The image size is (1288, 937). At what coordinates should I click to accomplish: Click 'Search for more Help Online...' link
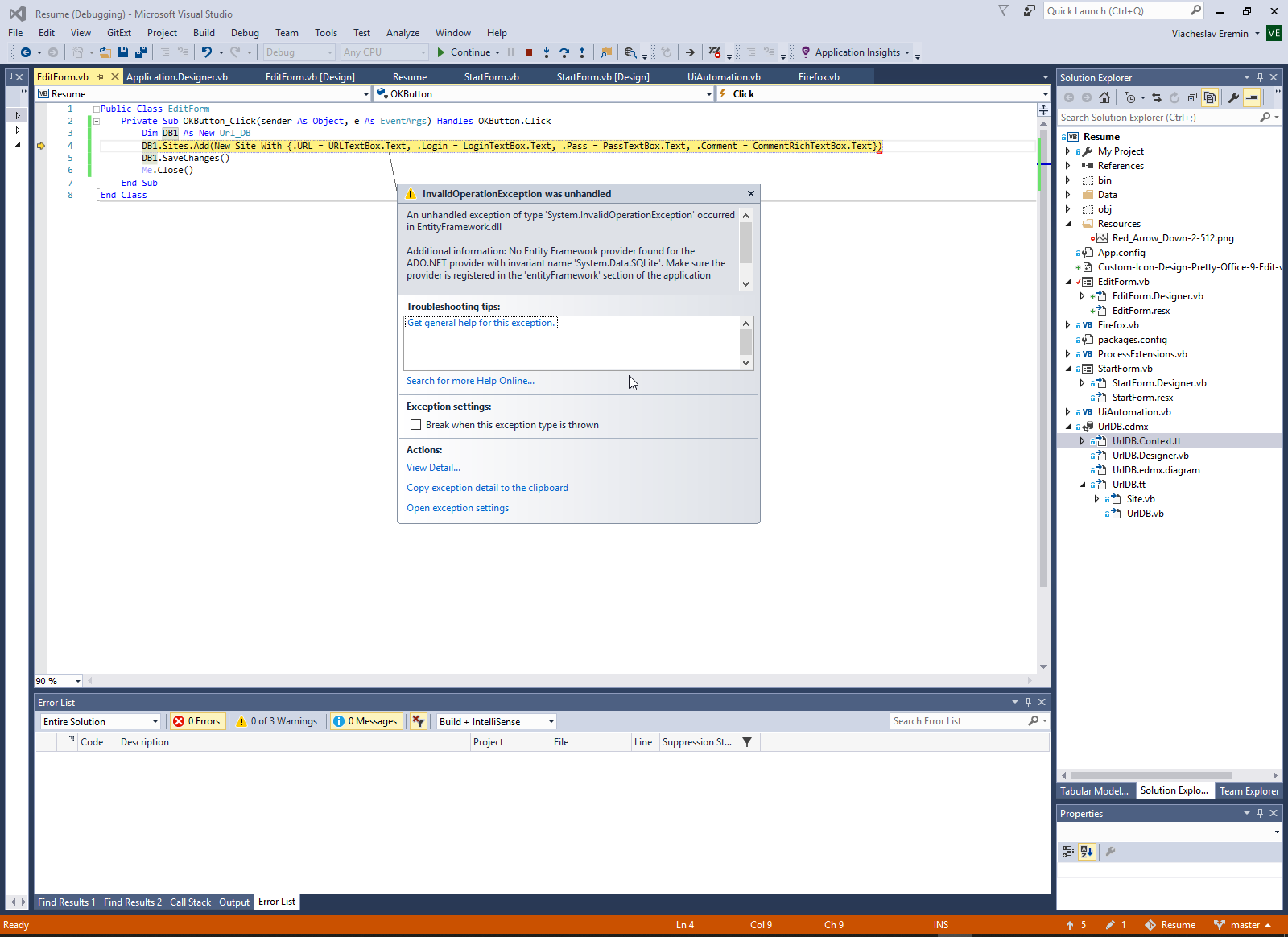click(x=470, y=381)
